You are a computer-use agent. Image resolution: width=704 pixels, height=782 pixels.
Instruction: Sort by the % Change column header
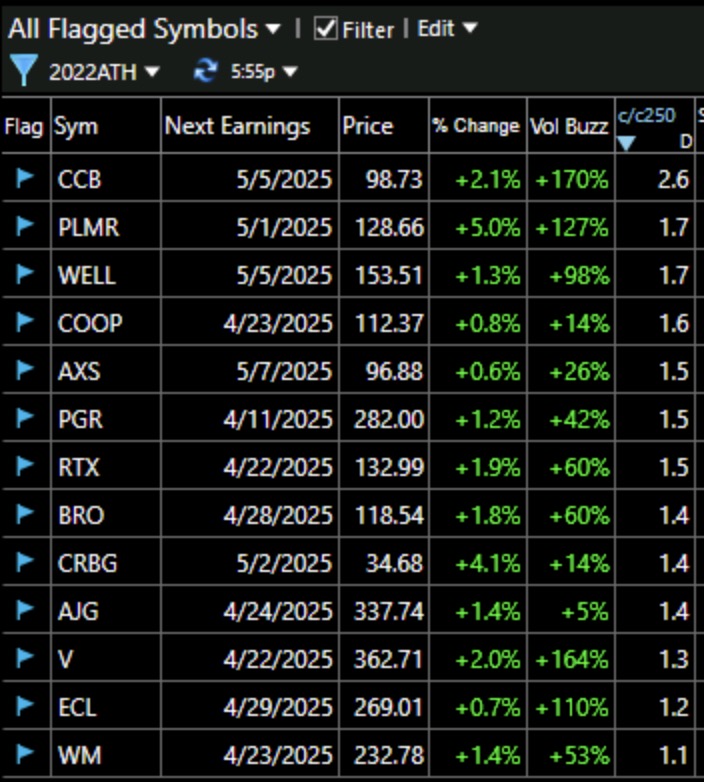(476, 126)
